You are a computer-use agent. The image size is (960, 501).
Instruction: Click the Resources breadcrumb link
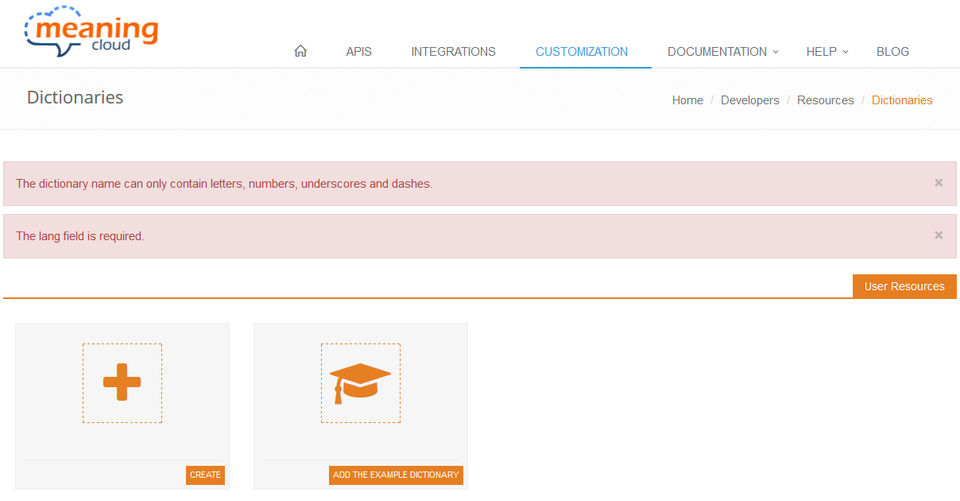click(825, 100)
